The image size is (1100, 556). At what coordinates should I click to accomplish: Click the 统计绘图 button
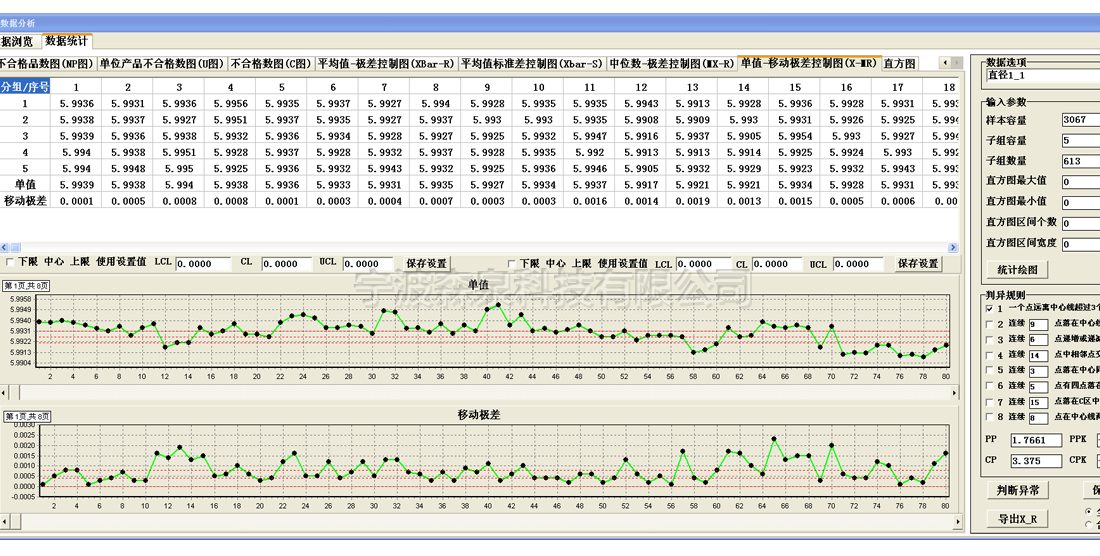pyautogui.click(x=1018, y=269)
